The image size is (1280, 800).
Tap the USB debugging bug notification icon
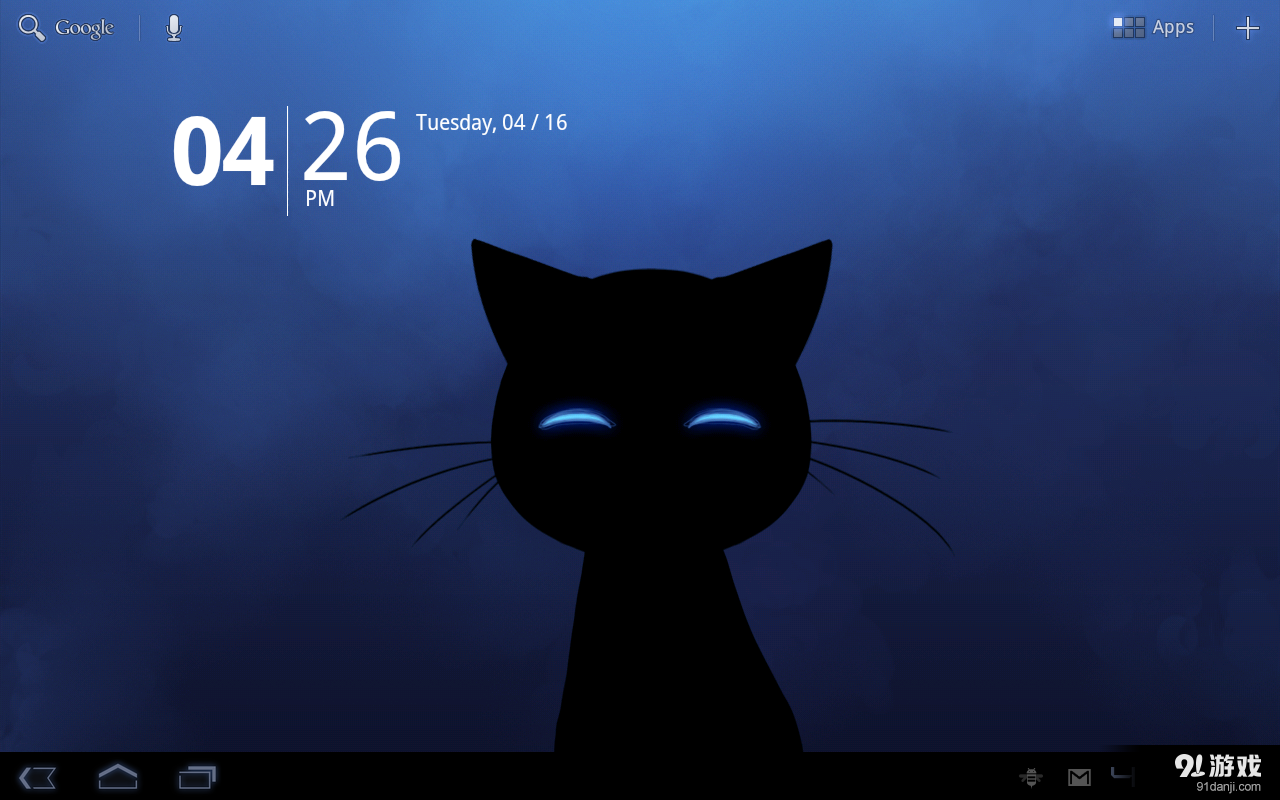[1030, 777]
